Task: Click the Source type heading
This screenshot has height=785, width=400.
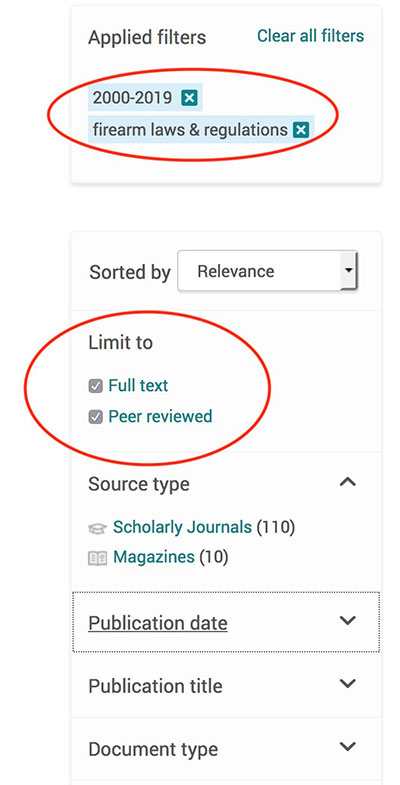Action: pyautogui.click(x=139, y=485)
